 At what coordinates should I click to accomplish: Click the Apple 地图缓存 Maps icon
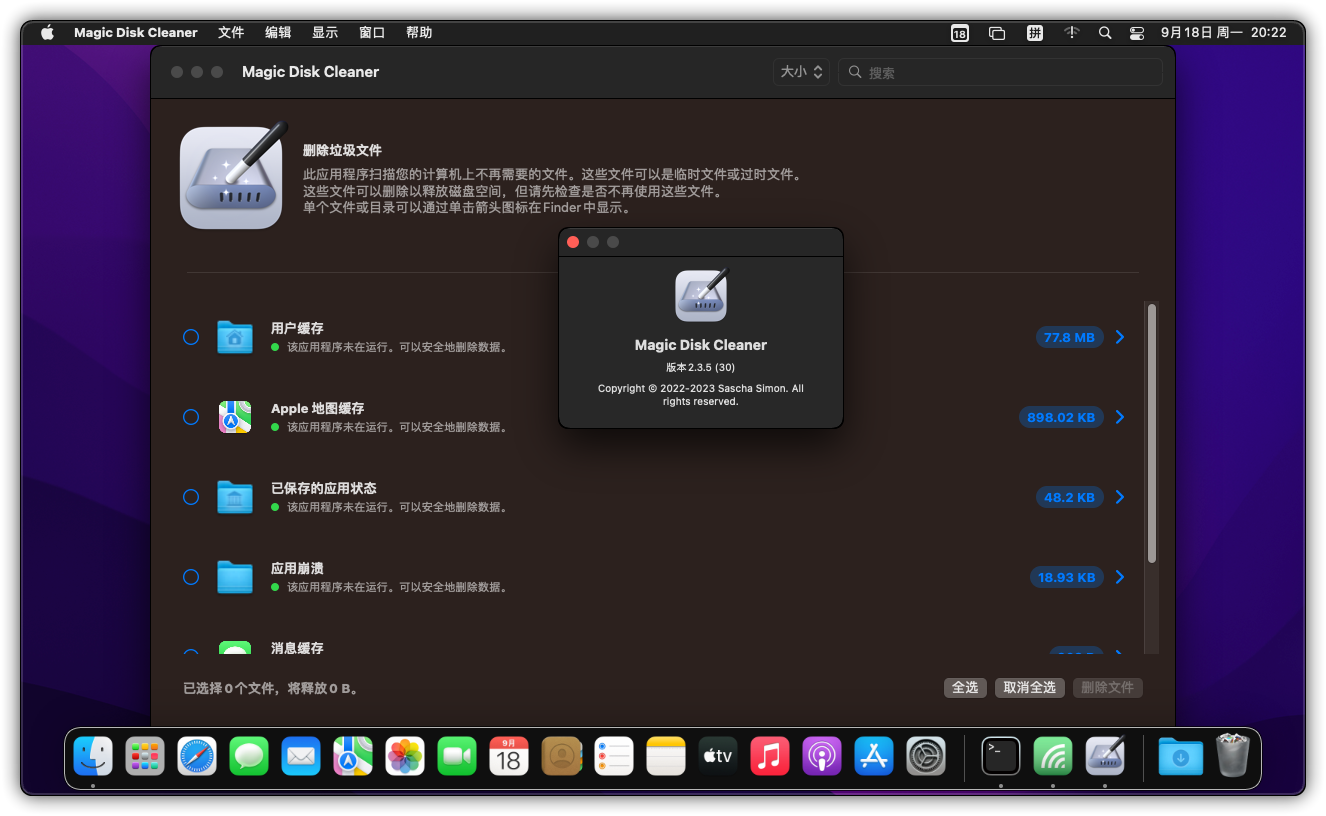click(x=235, y=417)
